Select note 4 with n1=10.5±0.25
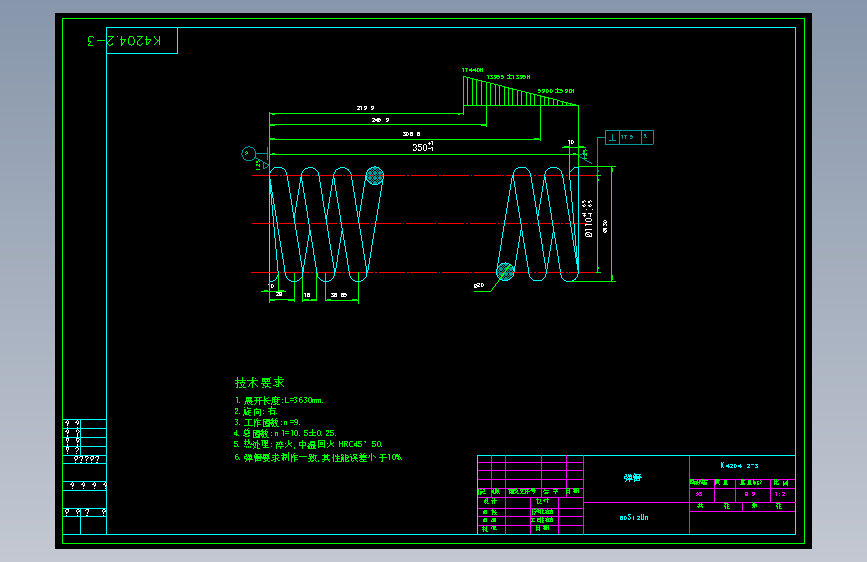Screen dimensions: 867x562 285,433
